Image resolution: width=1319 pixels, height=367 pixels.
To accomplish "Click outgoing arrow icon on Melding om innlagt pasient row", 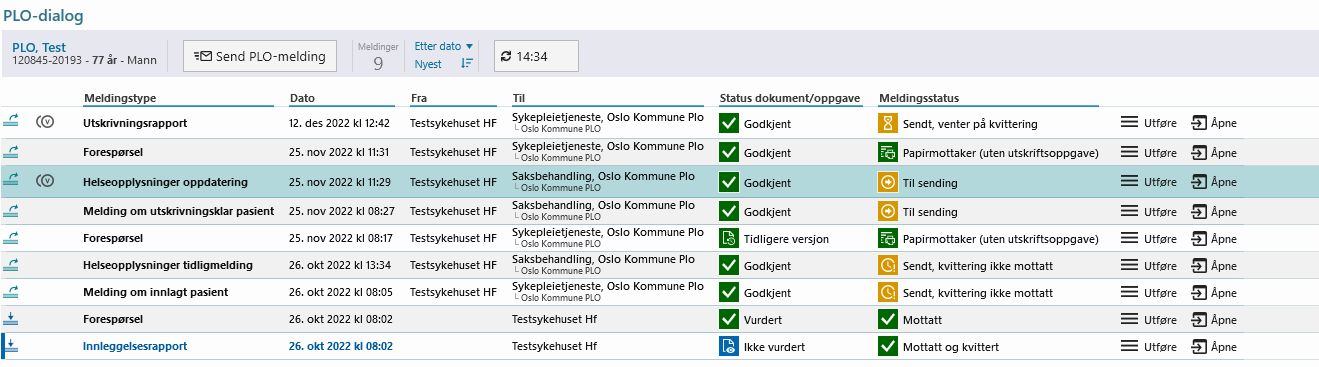I will (x=11, y=291).
